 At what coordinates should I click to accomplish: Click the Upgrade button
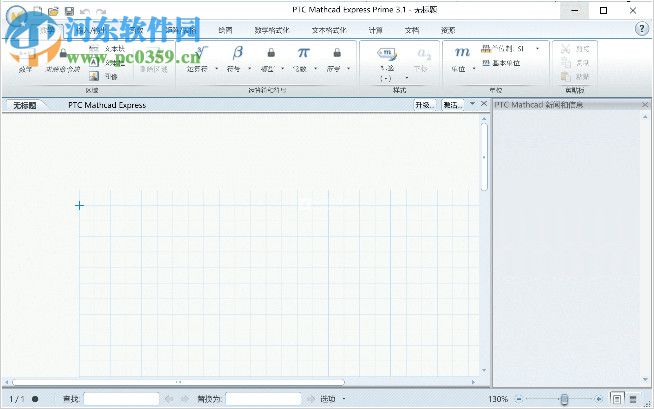click(x=425, y=105)
